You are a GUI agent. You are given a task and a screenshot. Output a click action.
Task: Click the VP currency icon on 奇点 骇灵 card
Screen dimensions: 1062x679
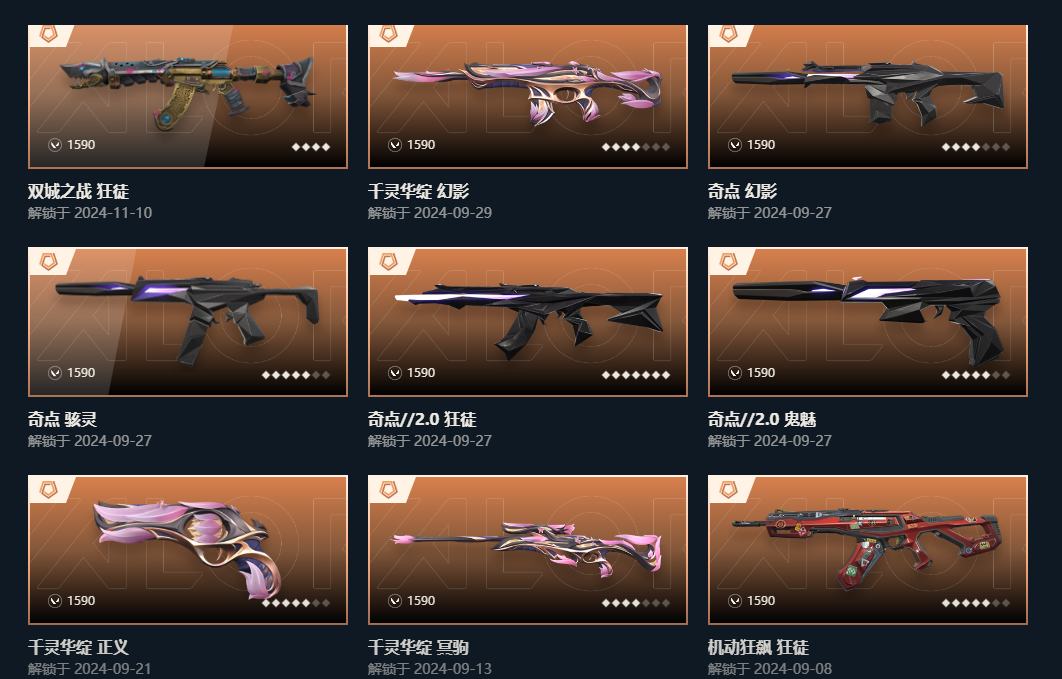click(54, 373)
